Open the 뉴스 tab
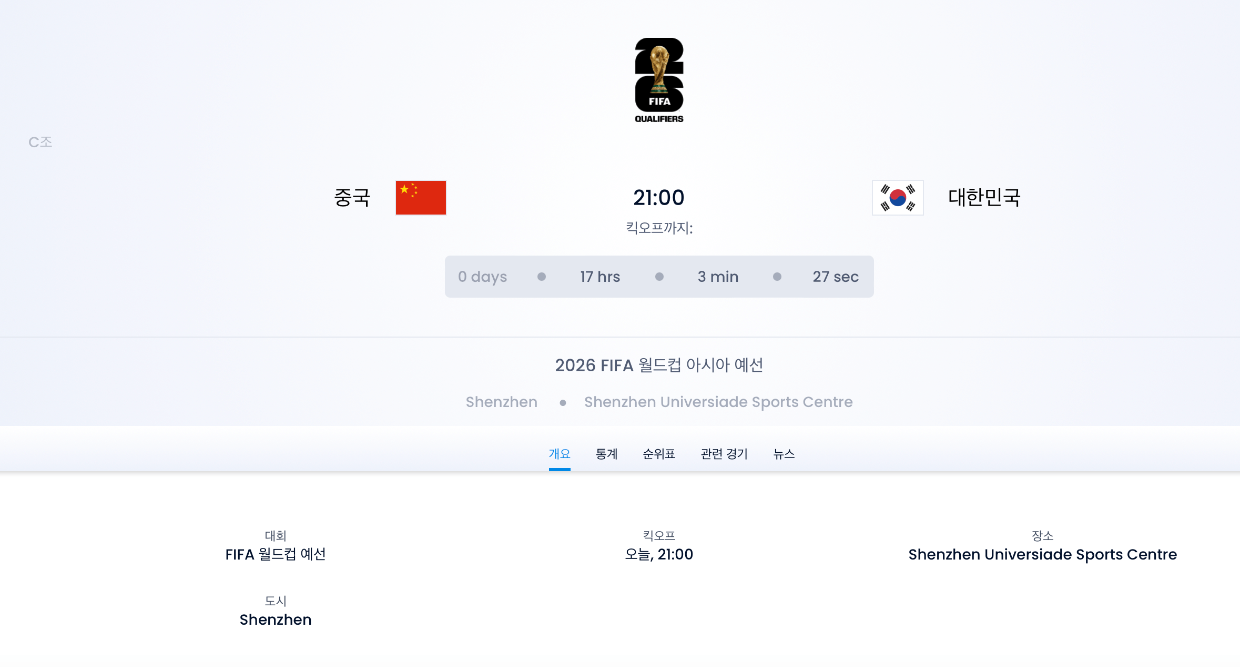Image resolution: width=1240 pixels, height=667 pixels. [x=784, y=453]
